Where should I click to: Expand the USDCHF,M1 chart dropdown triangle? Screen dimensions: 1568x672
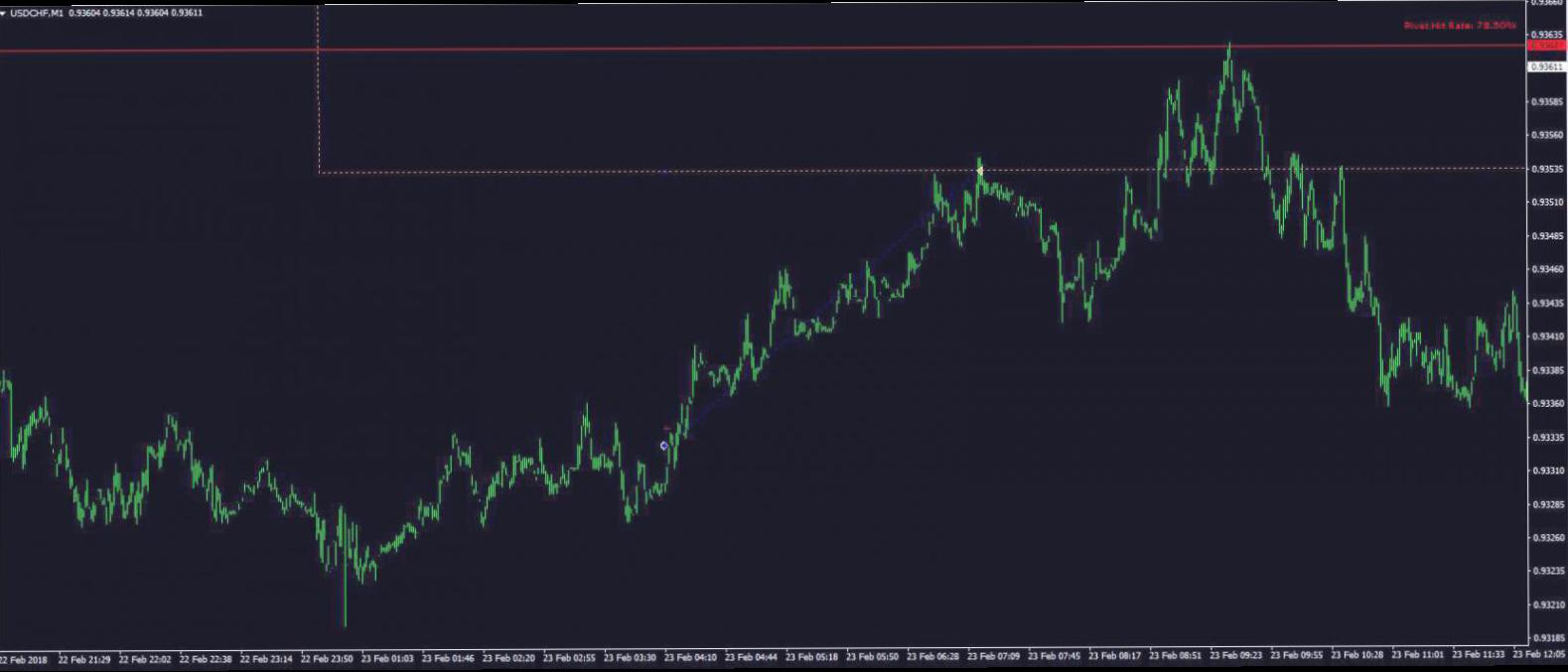click(4, 13)
